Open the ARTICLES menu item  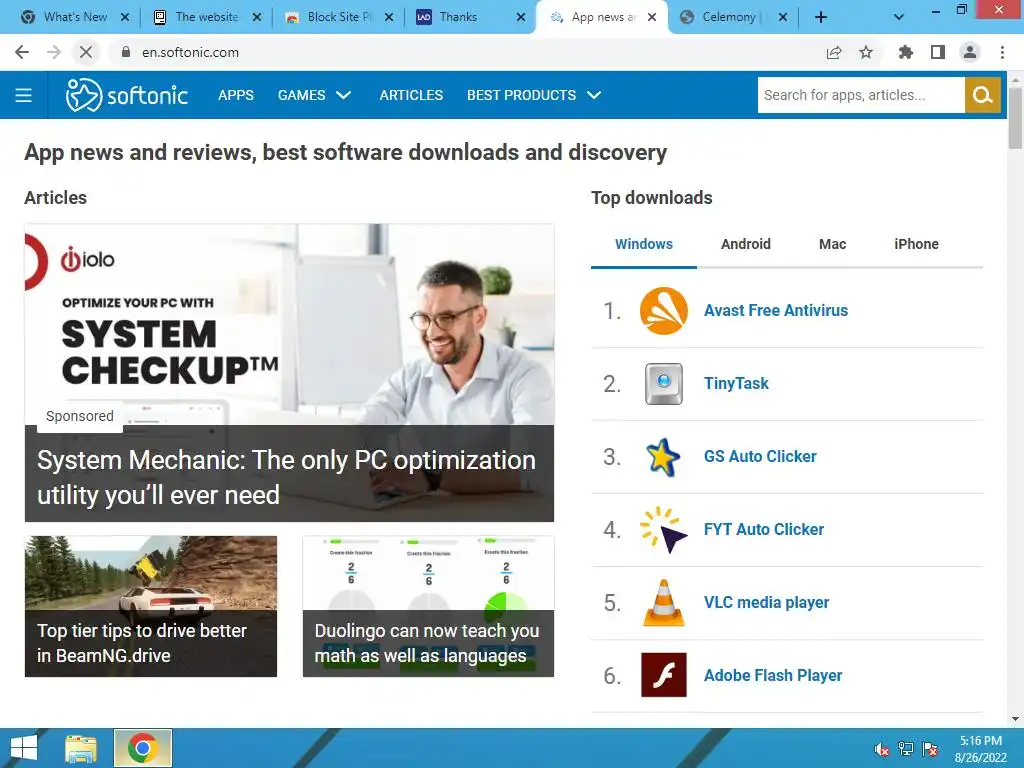[x=411, y=95]
